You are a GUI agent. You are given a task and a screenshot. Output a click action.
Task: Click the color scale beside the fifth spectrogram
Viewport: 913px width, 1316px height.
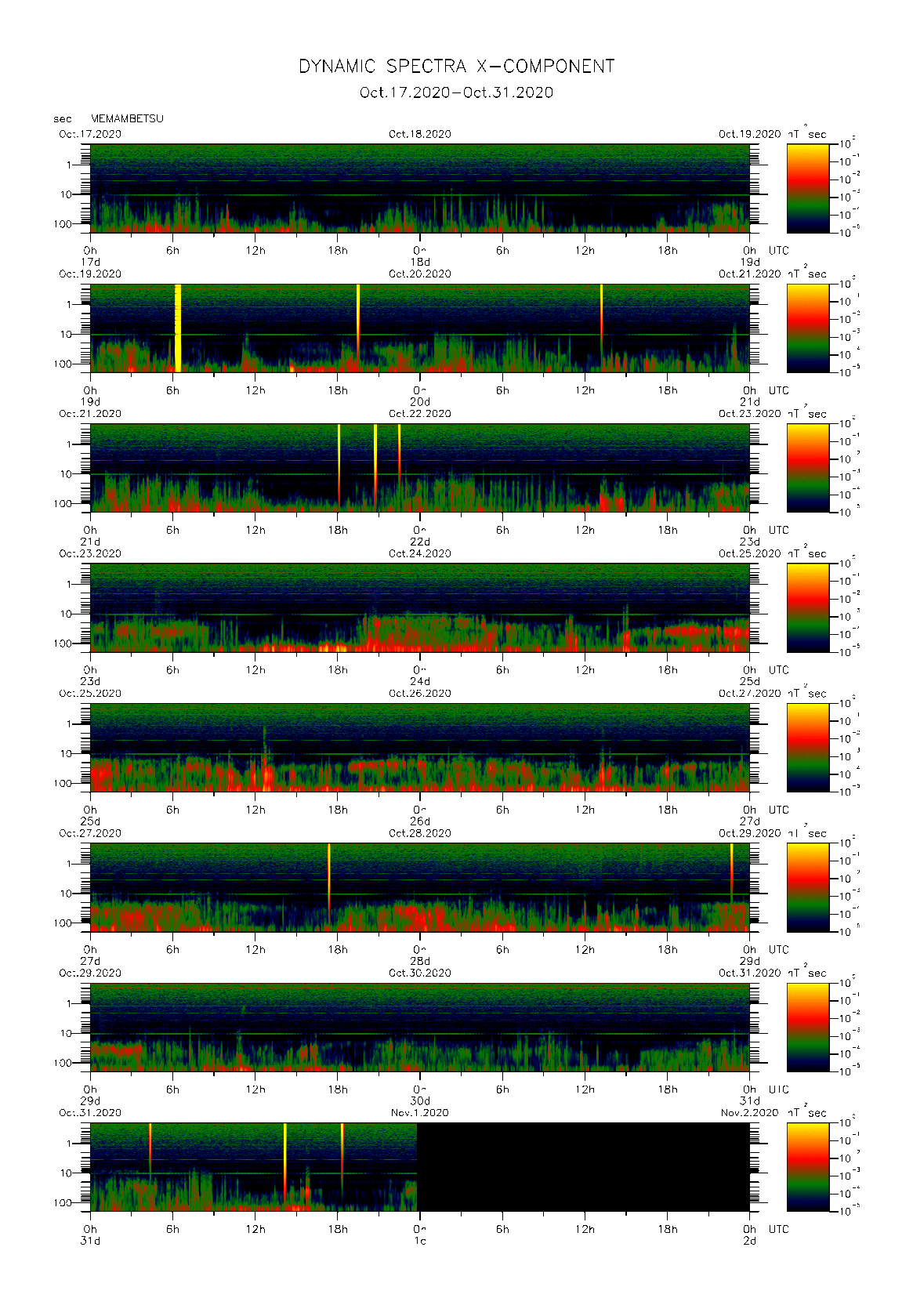coord(807,747)
